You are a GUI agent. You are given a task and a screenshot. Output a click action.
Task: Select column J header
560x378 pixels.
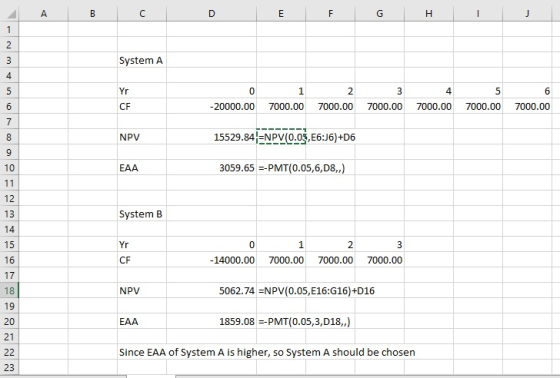[x=527, y=14]
